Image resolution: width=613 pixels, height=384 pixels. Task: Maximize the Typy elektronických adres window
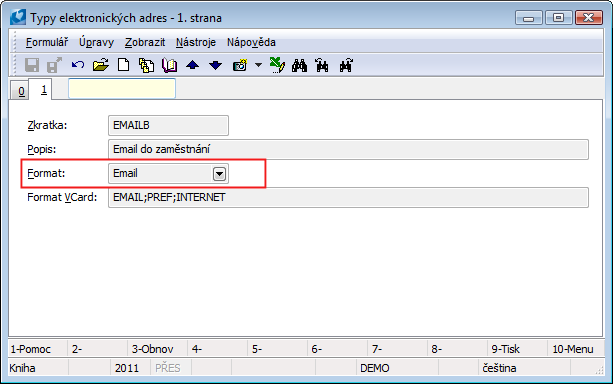point(559,18)
